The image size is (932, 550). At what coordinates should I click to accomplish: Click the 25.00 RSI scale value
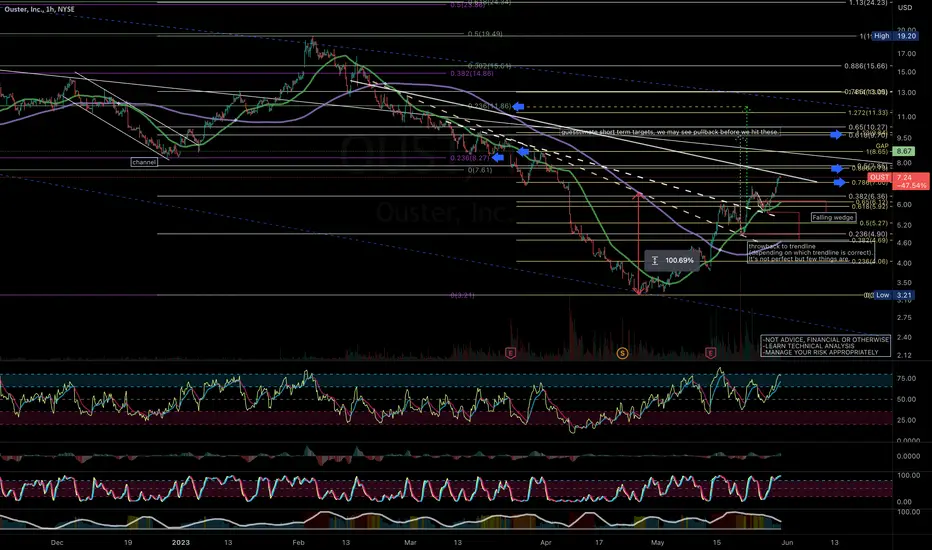906,420
